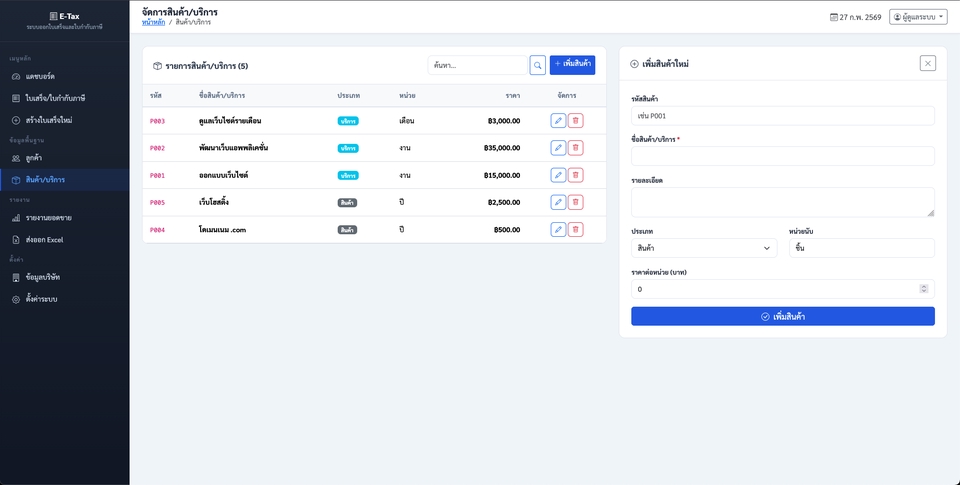The image size is (960, 485).
Task: Delete product P004 trash icon
Action: 575,229
